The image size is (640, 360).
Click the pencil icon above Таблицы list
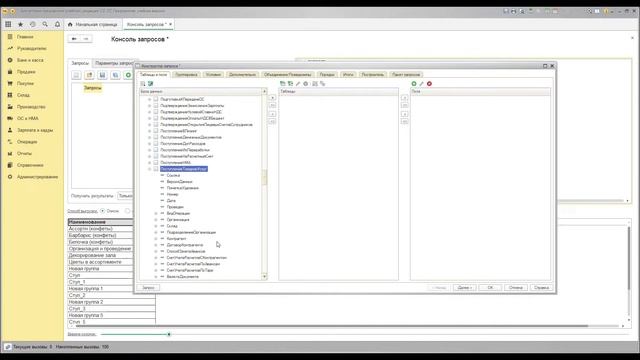point(298,84)
